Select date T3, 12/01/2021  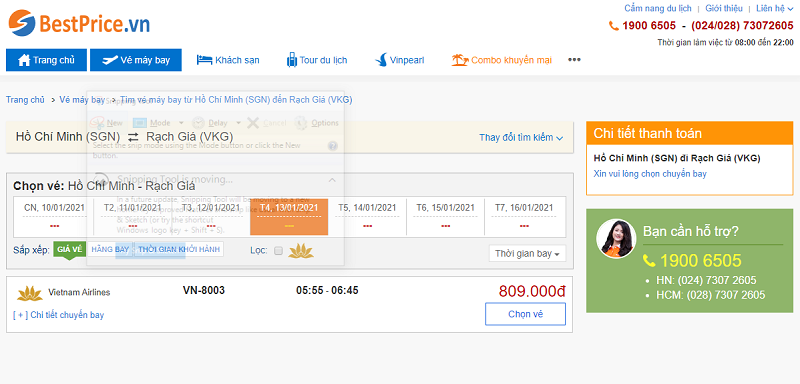211,216
